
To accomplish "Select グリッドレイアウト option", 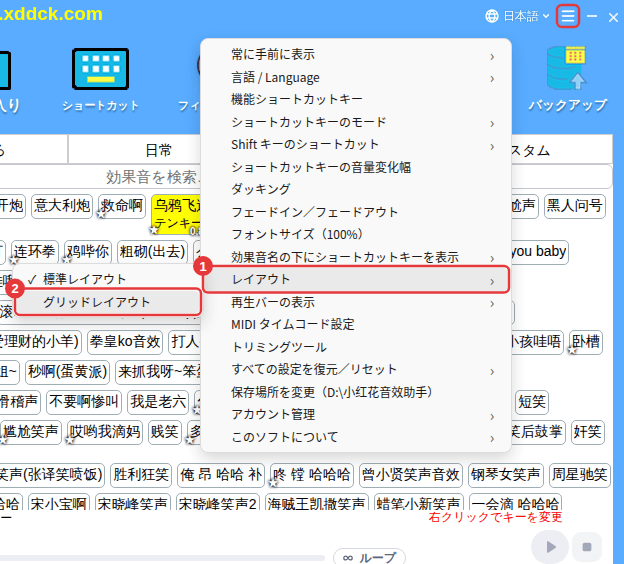I will point(107,302).
